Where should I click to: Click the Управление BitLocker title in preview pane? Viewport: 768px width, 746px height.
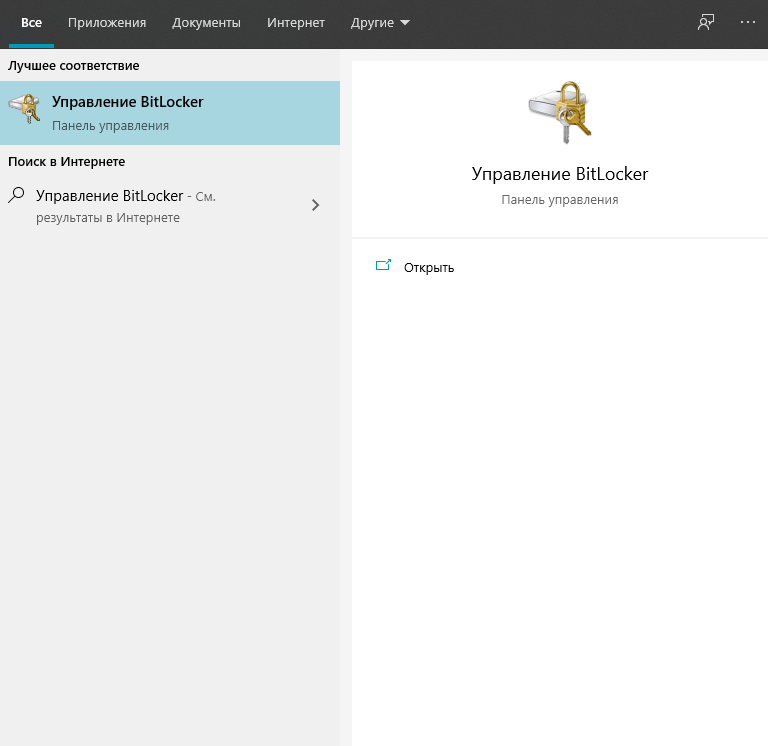[x=559, y=174]
